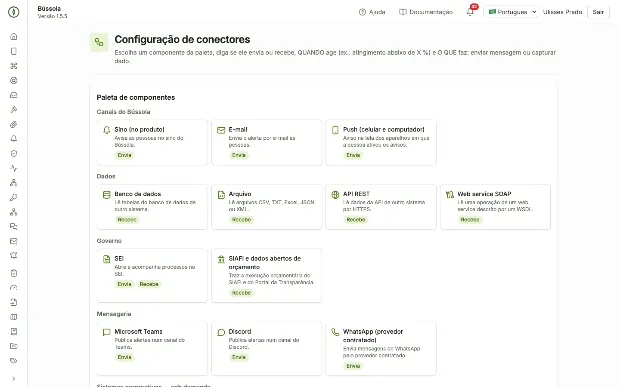Click the Recebe tag on Arquivo card
Screen dimensions: 620x387
click(241, 220)
